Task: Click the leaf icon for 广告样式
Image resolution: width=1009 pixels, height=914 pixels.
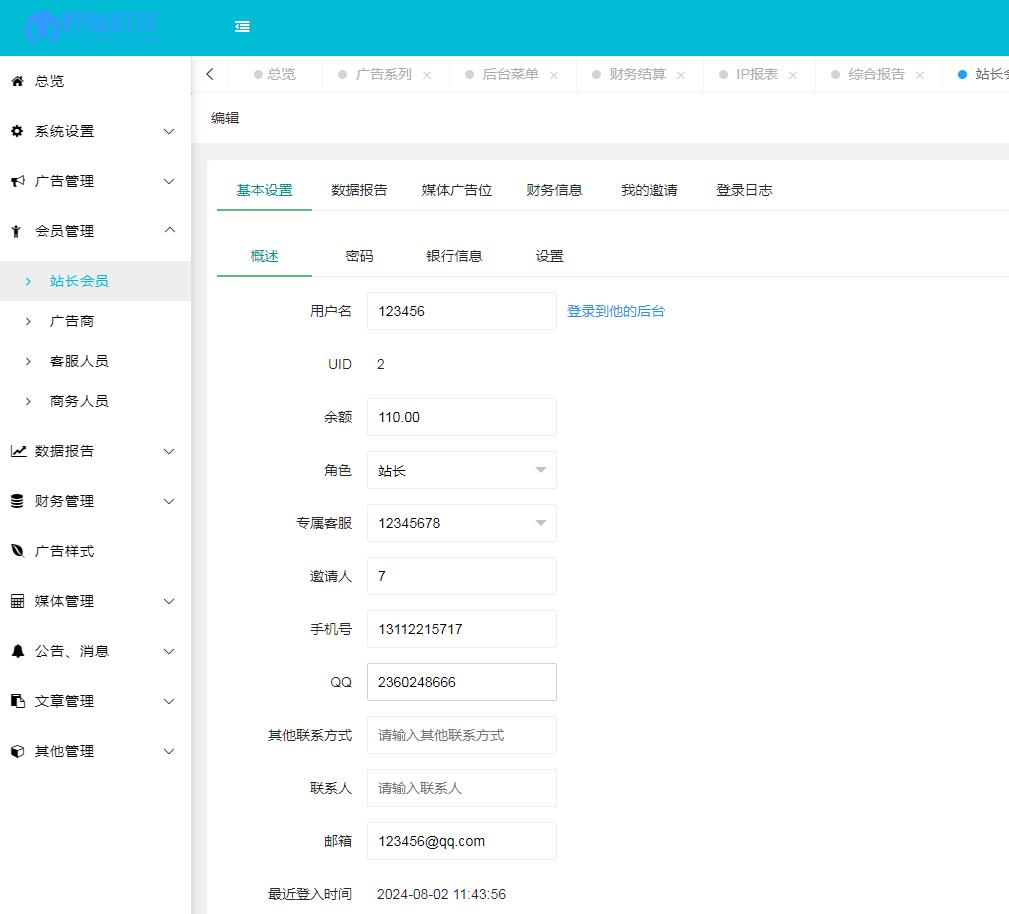Action: (x=17, y=551)
